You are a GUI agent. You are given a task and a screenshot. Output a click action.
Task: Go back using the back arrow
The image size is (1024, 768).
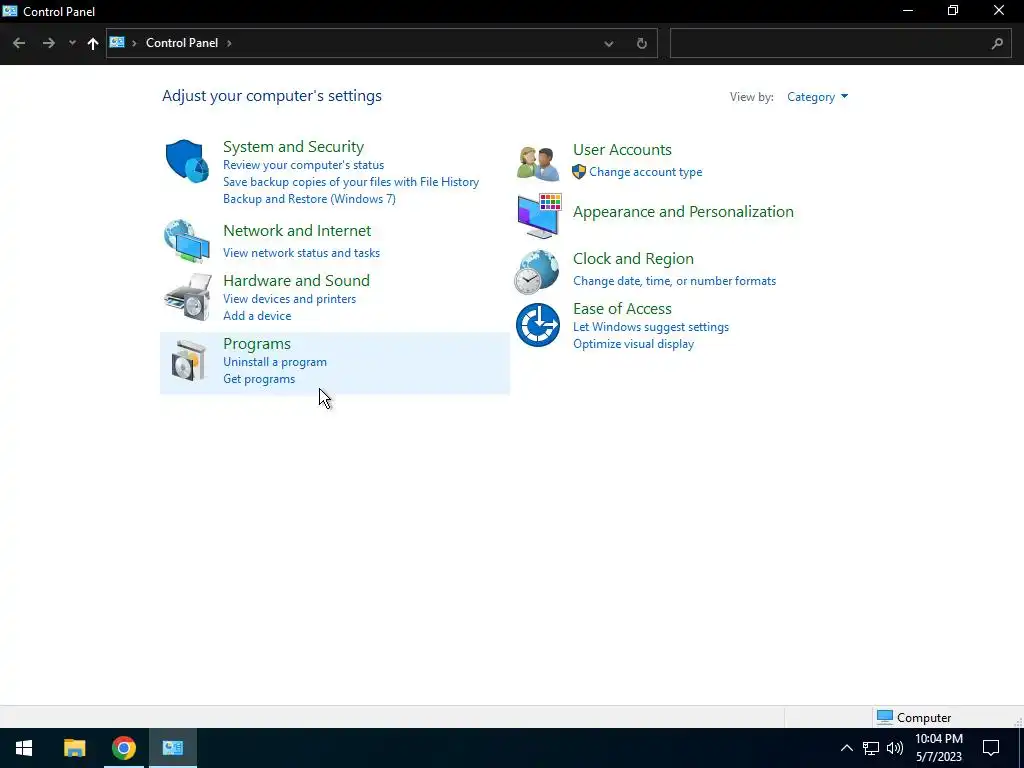[19, 43]
